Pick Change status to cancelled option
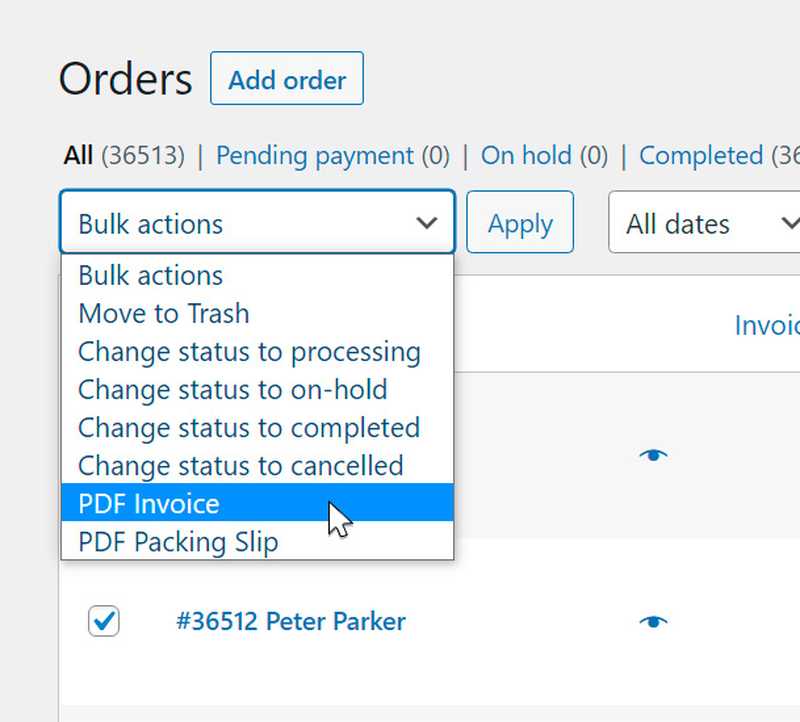The height and width of the screenshot is (722, 800). [x=241, y=466]
